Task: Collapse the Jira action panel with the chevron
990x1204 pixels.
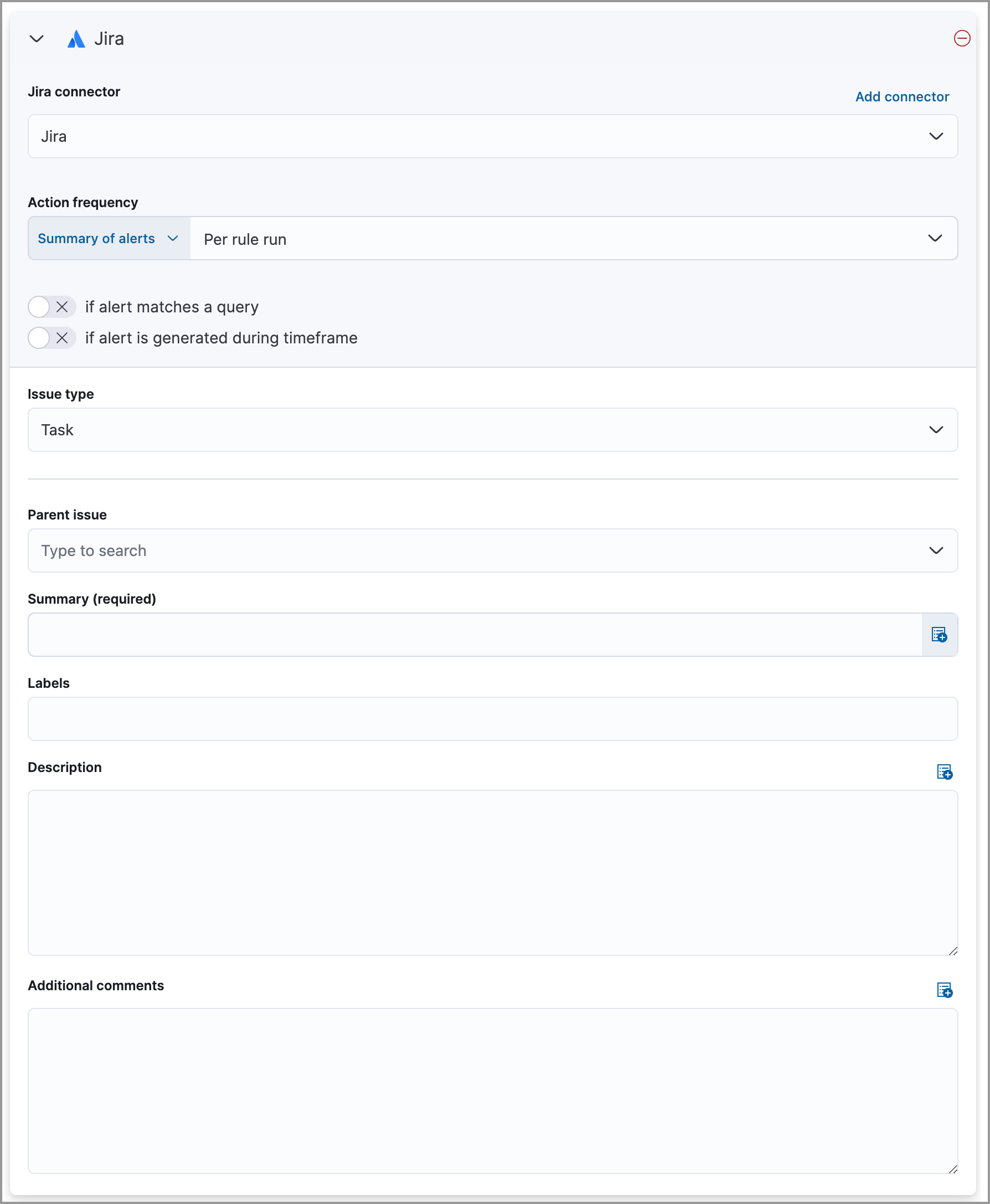Action: click(x=37, y=39)
